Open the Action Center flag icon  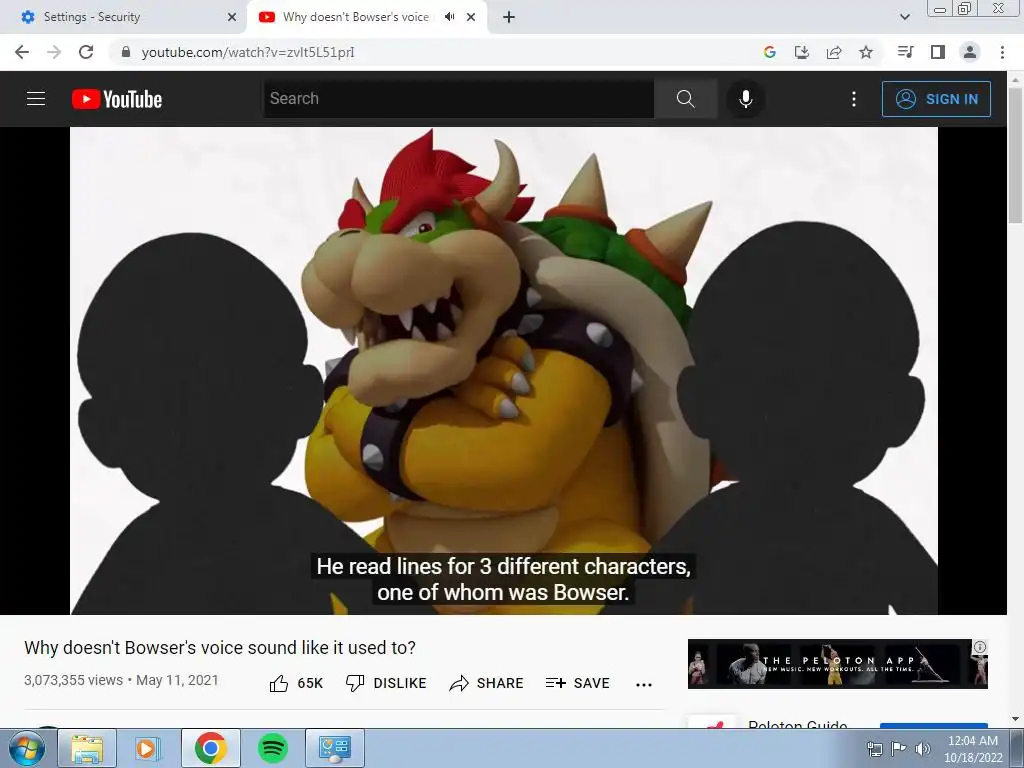[899, 749]
